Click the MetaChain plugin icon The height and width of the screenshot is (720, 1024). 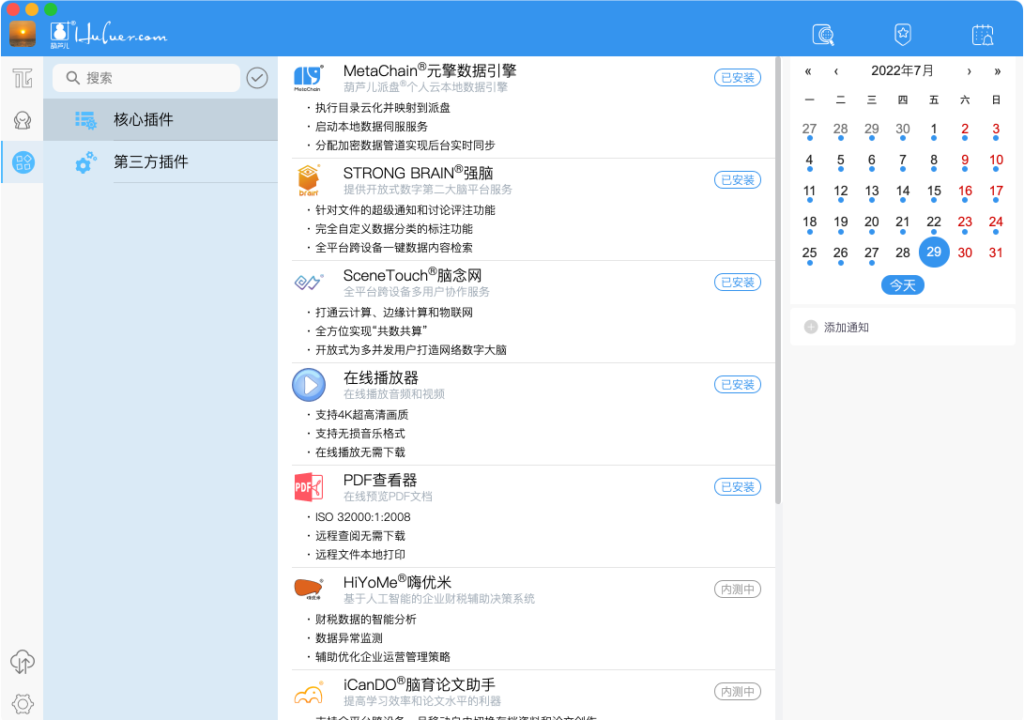pyautogui.click(x=308, y=78)
